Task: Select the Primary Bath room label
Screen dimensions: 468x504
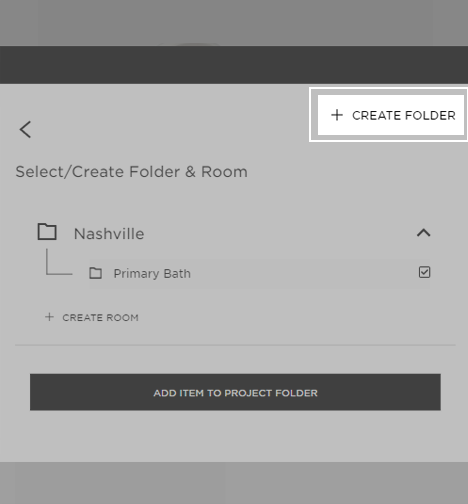Action: click(x=152, y=274)
